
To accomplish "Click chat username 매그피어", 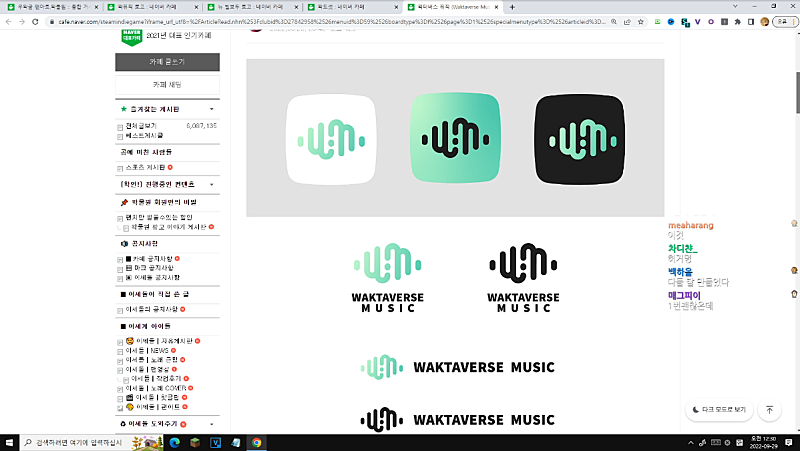I will coord(684,295).
